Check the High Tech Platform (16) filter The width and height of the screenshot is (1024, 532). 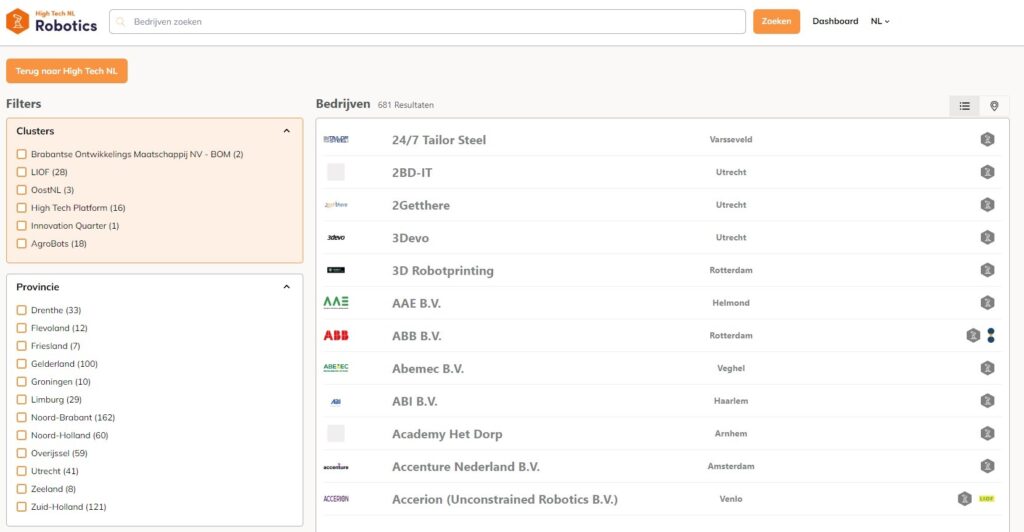coord(22,208)
